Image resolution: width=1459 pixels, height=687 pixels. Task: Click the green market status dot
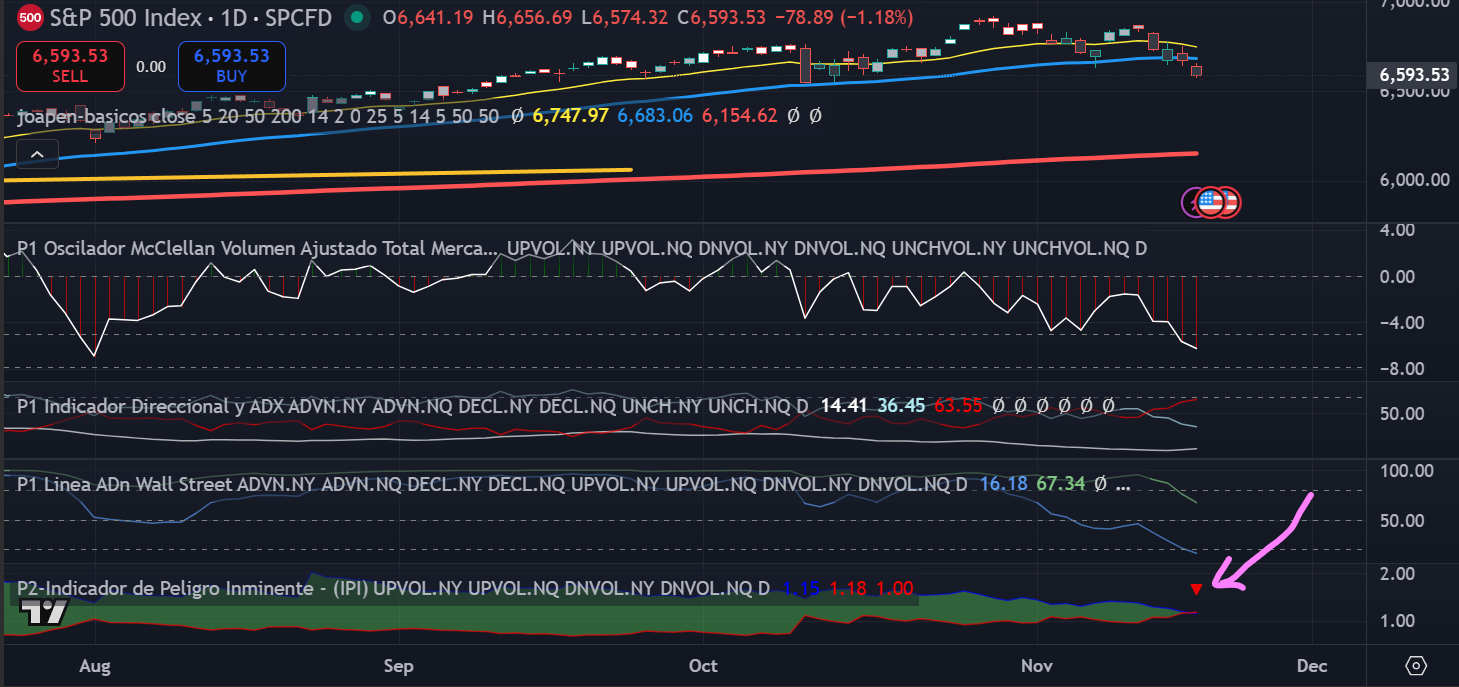coord(355,17)
